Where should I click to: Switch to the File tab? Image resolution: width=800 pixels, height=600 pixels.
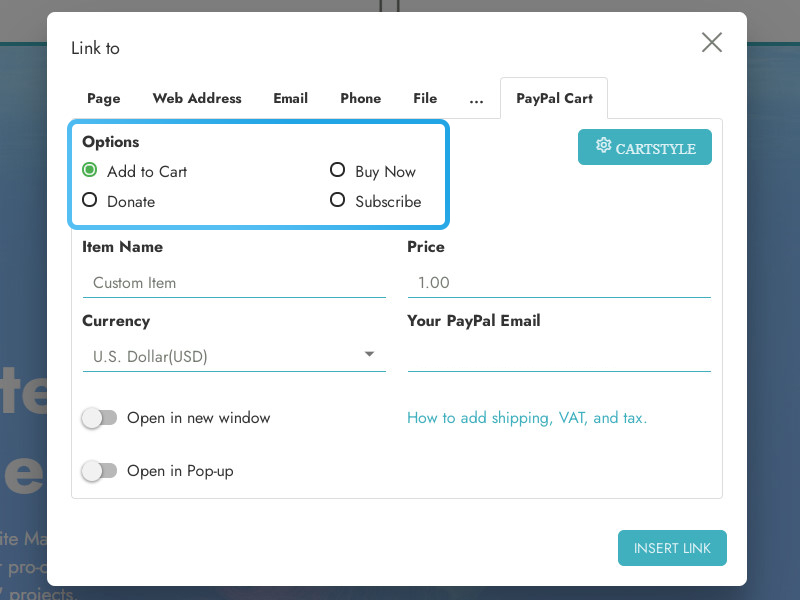pos(424,98)
